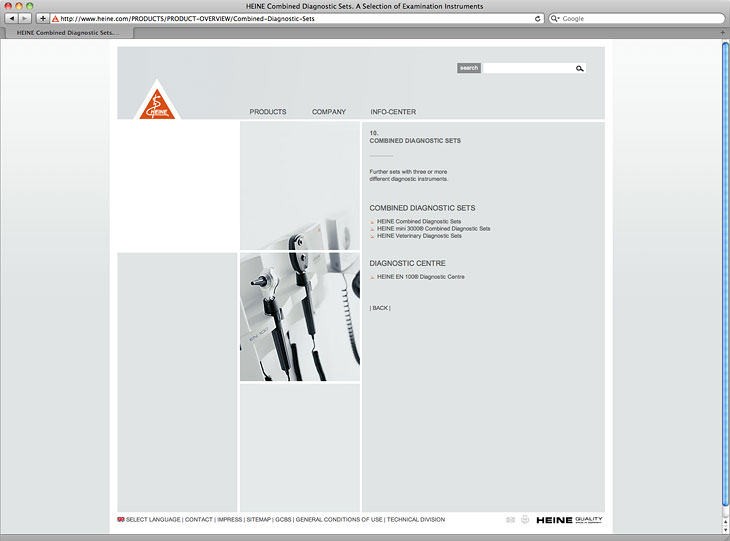The height and width of the screenshot is (541, 730).
Task: Open the IMPRESS footer link
Action: (230, 520)
